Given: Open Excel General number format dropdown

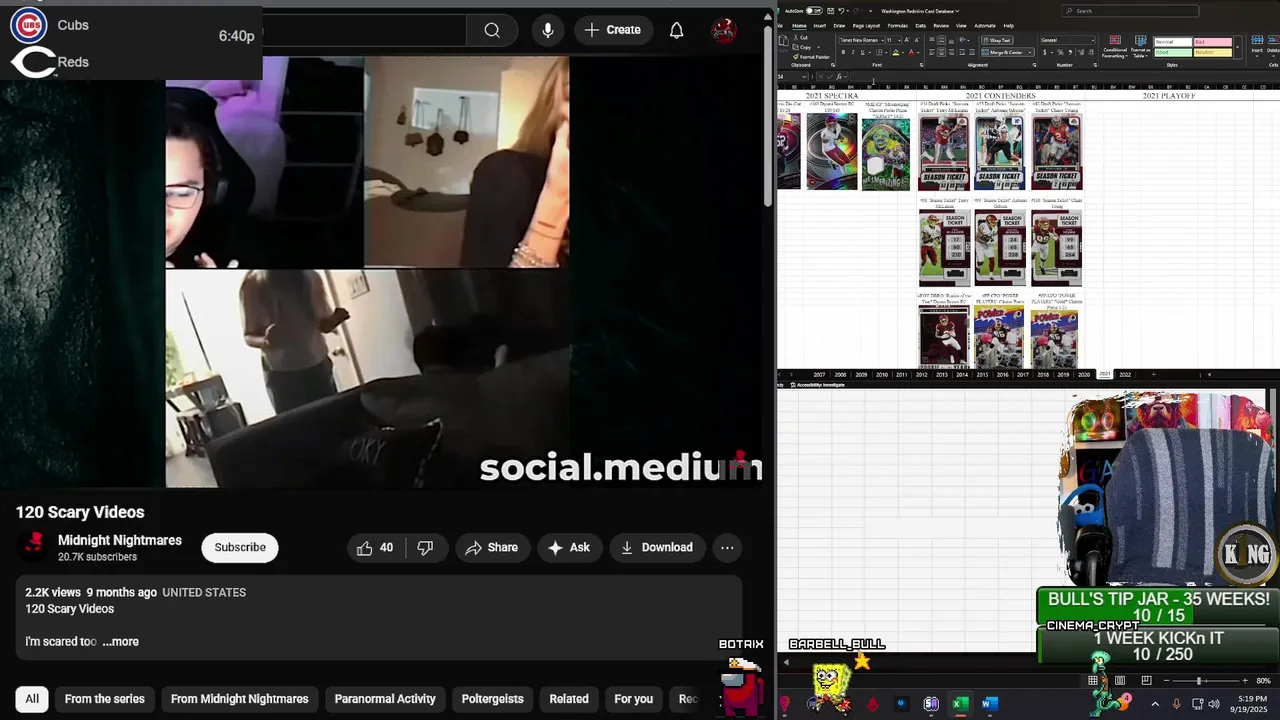Looking at the screenshot, I should click(1093, 40).
